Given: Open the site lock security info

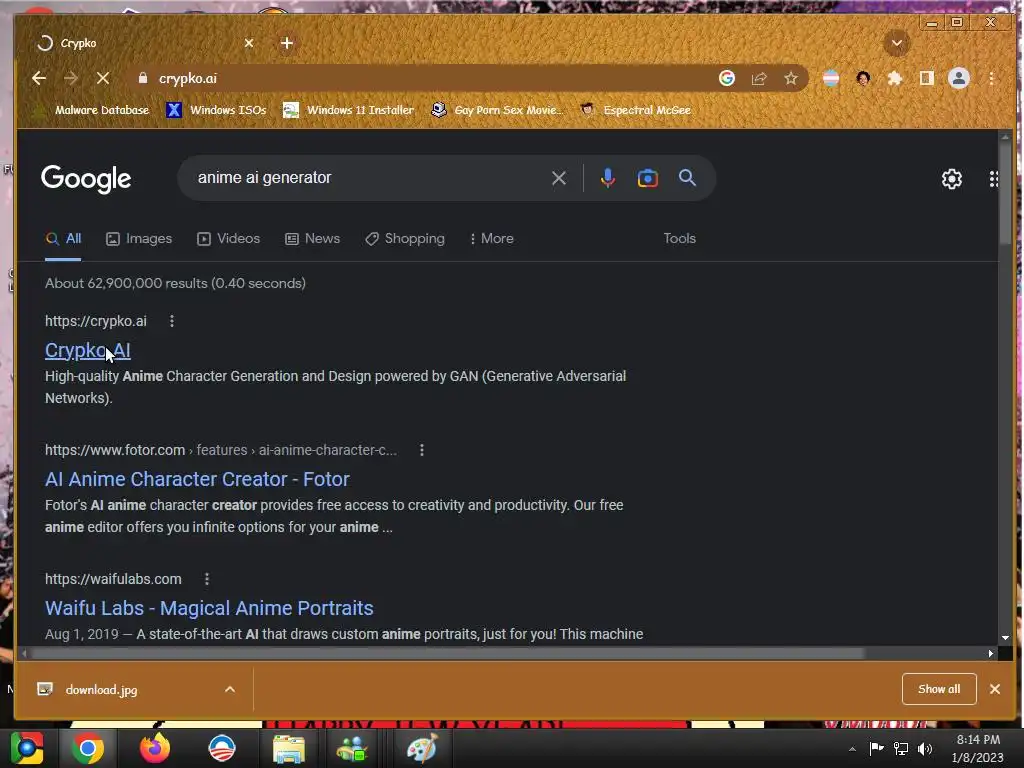Looking at the screenshot, I should pyautogui.click(x=143, y=78).
